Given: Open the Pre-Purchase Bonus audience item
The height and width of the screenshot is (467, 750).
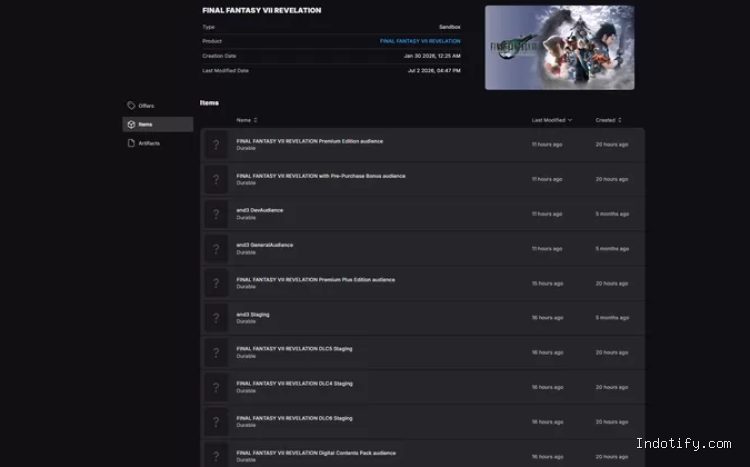Looking at the screenshot, I should pos(422,179).
